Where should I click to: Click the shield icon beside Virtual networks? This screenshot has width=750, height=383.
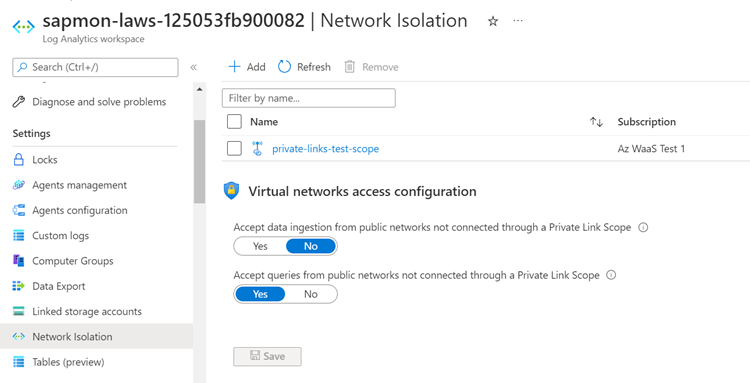(232, 191)
